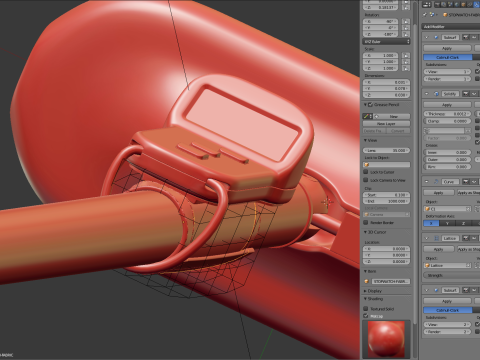Enable Textured Solid checkbox

[366, 309]
